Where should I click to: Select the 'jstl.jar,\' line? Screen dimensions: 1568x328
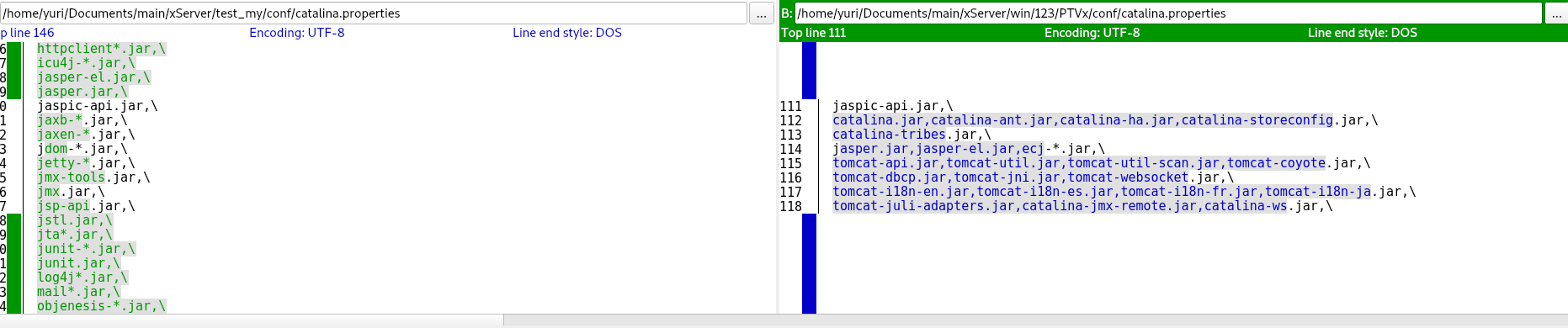point(75,220)
